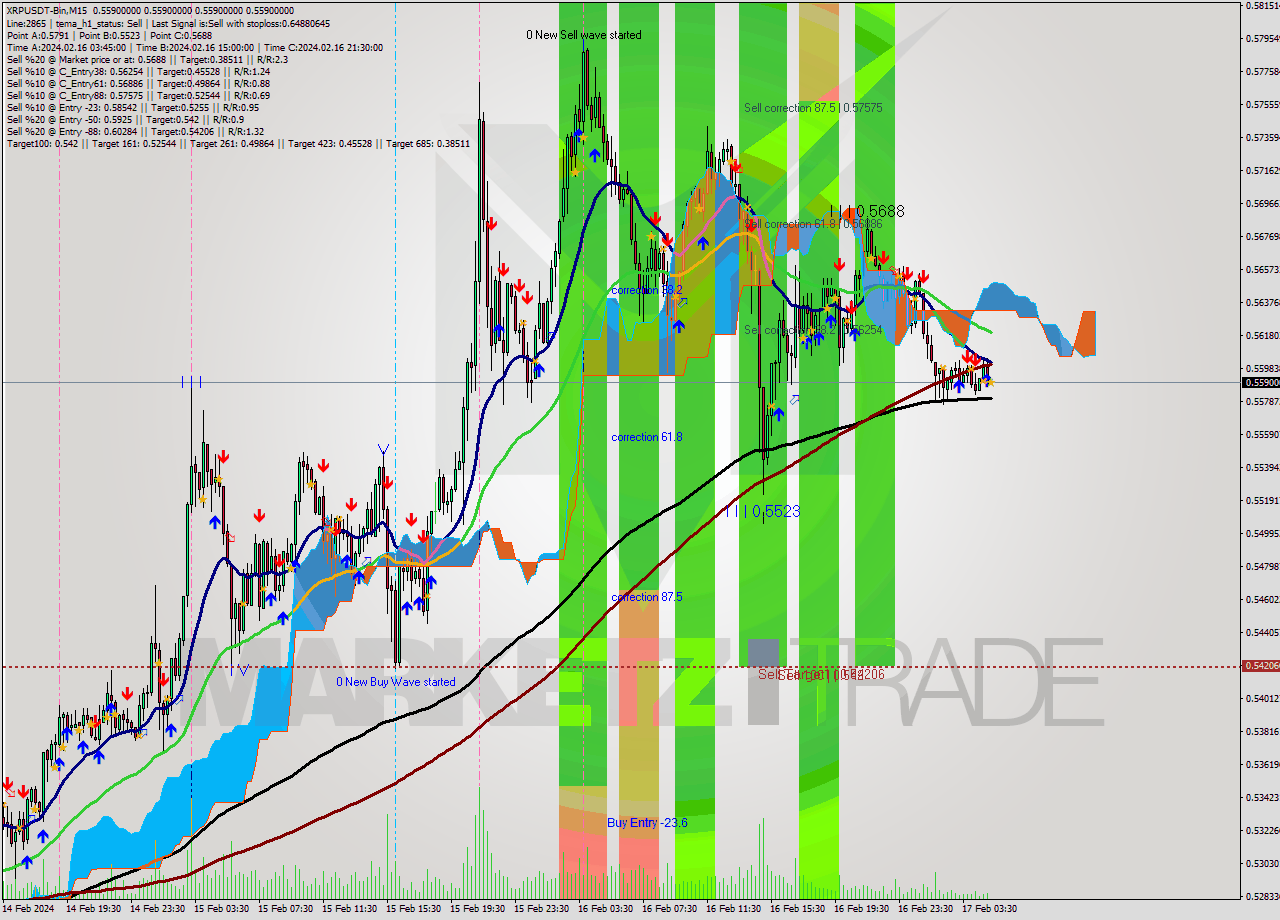1280x920 pixels.
Task: Click the 0.57359 price axis label
Action: tap(1263, 137)
